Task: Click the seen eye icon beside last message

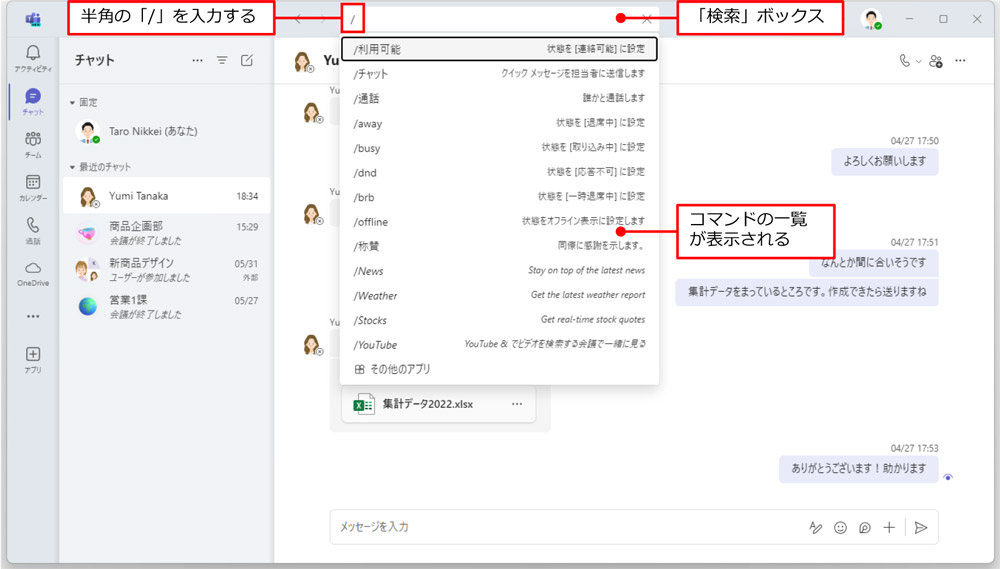Action: [948, 477]
